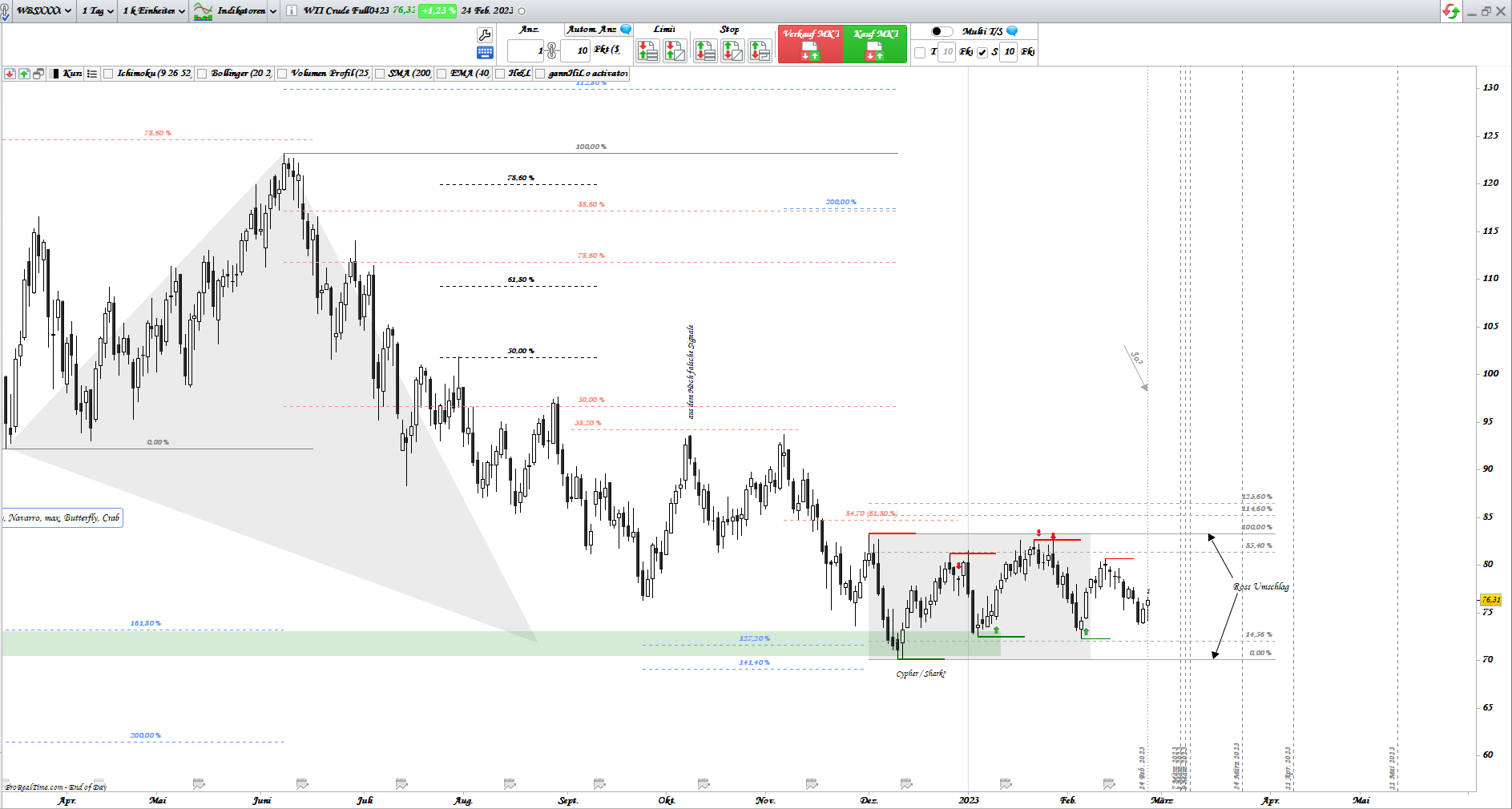1512x809 pixels.
Task: Enable the Ichimoku indicator checkbox
Action: (109, 74)
